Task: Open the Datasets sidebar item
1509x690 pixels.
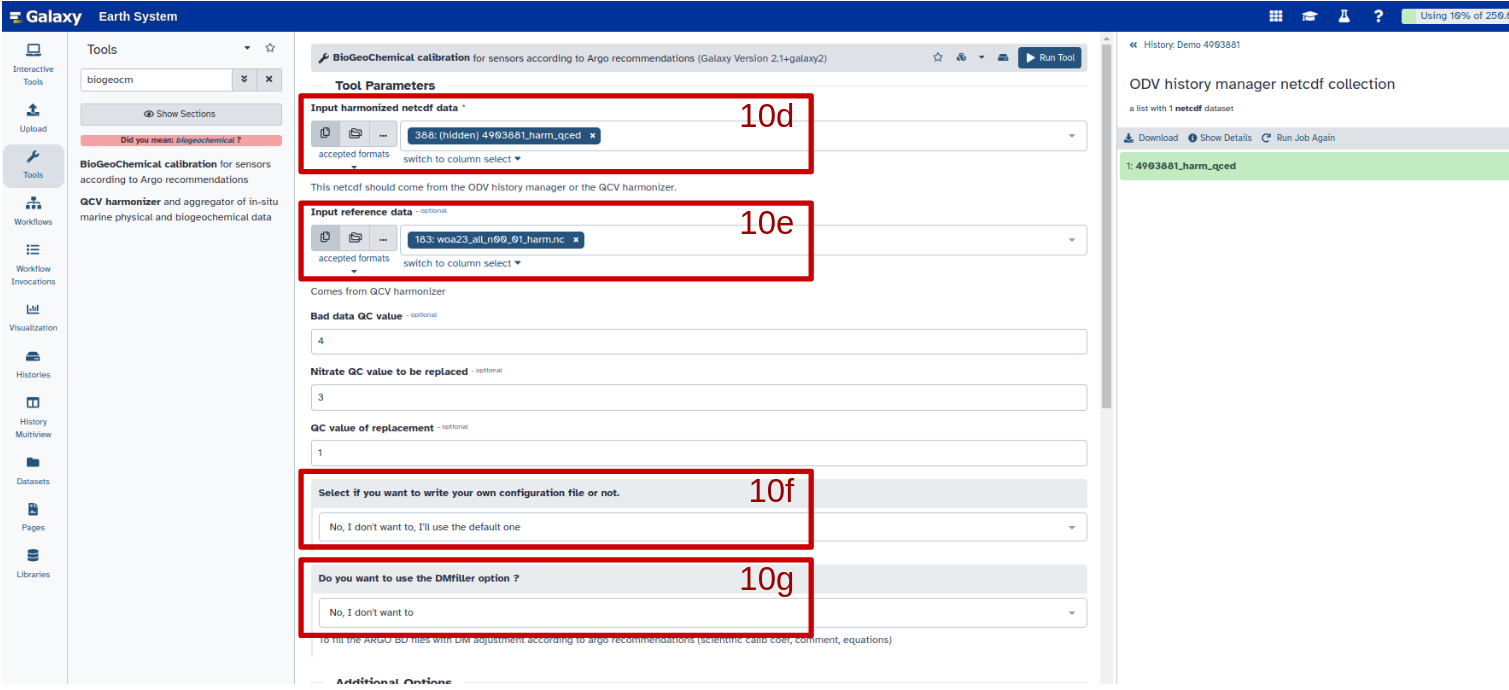Action: [33, 470]
